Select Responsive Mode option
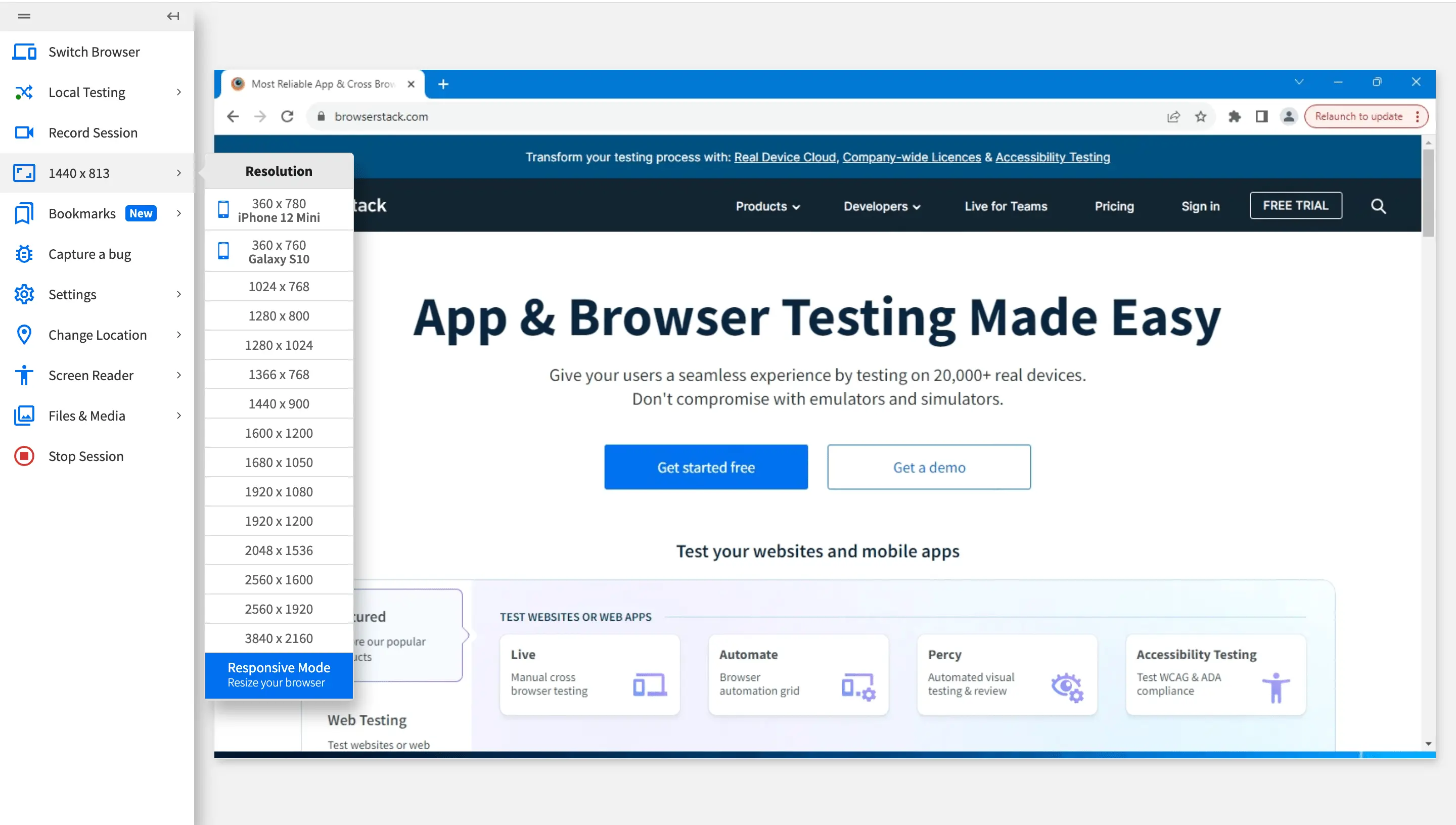1456x825 pixels. [278, 674]
